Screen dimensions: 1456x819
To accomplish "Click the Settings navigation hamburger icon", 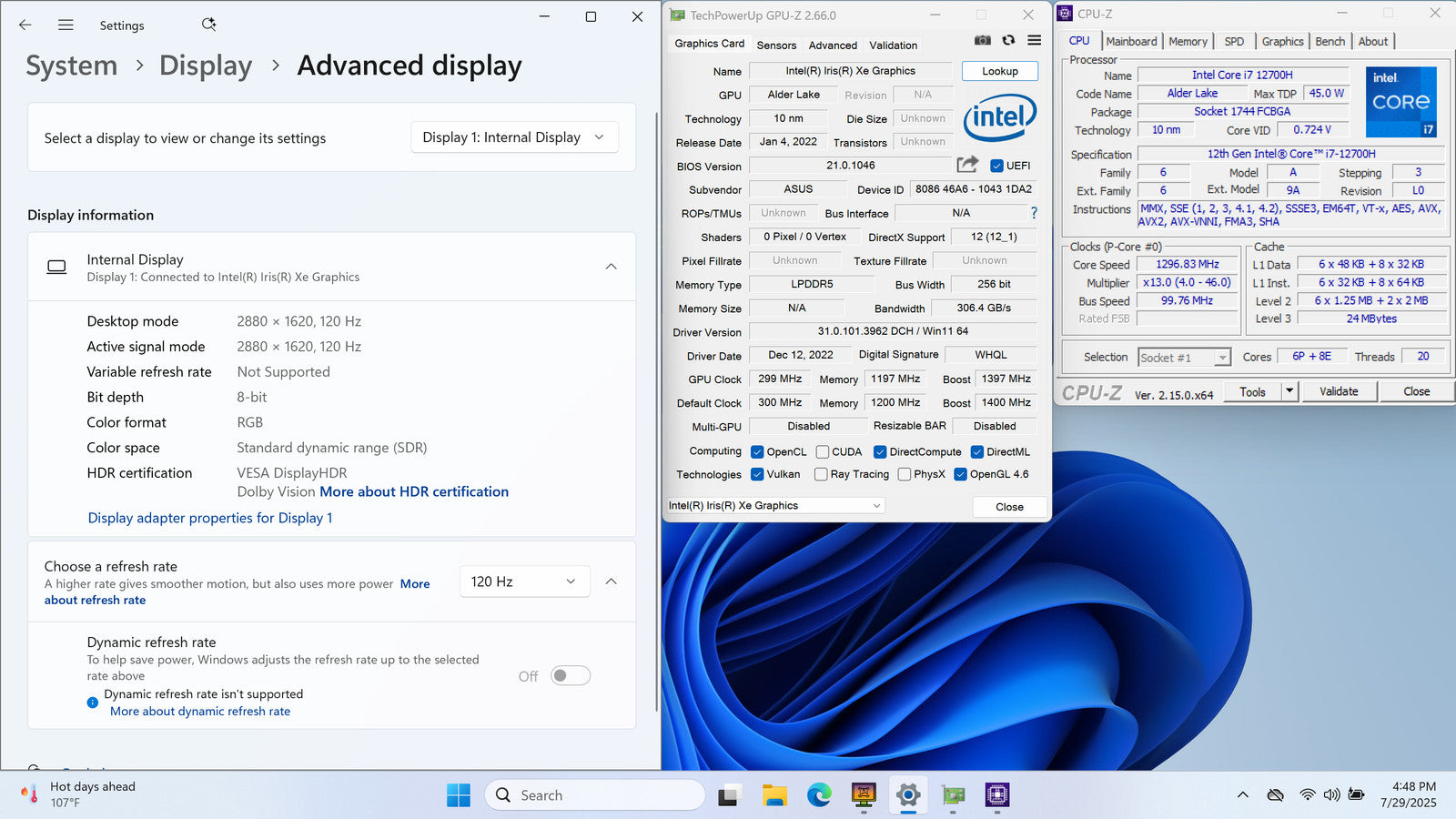I will click(x=66, y=25).
